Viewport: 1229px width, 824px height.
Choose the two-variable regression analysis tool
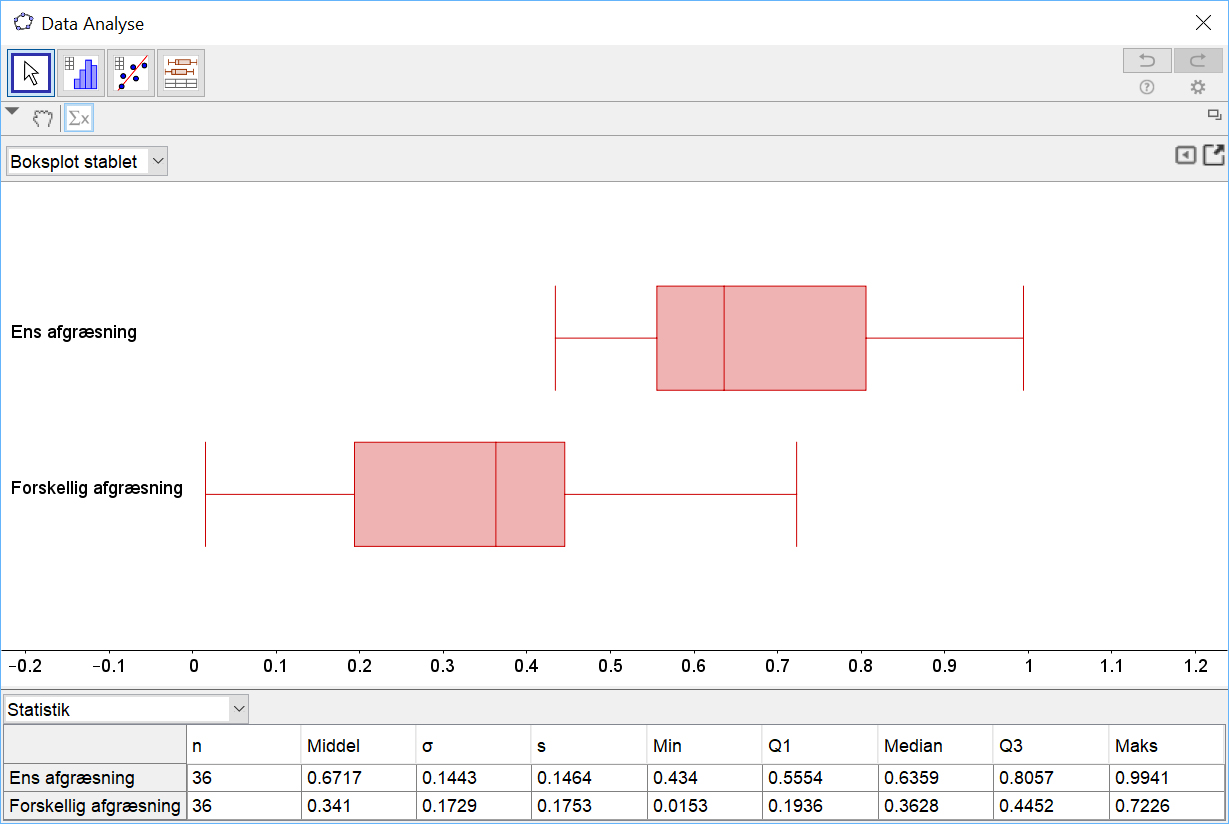pos(131,73)
